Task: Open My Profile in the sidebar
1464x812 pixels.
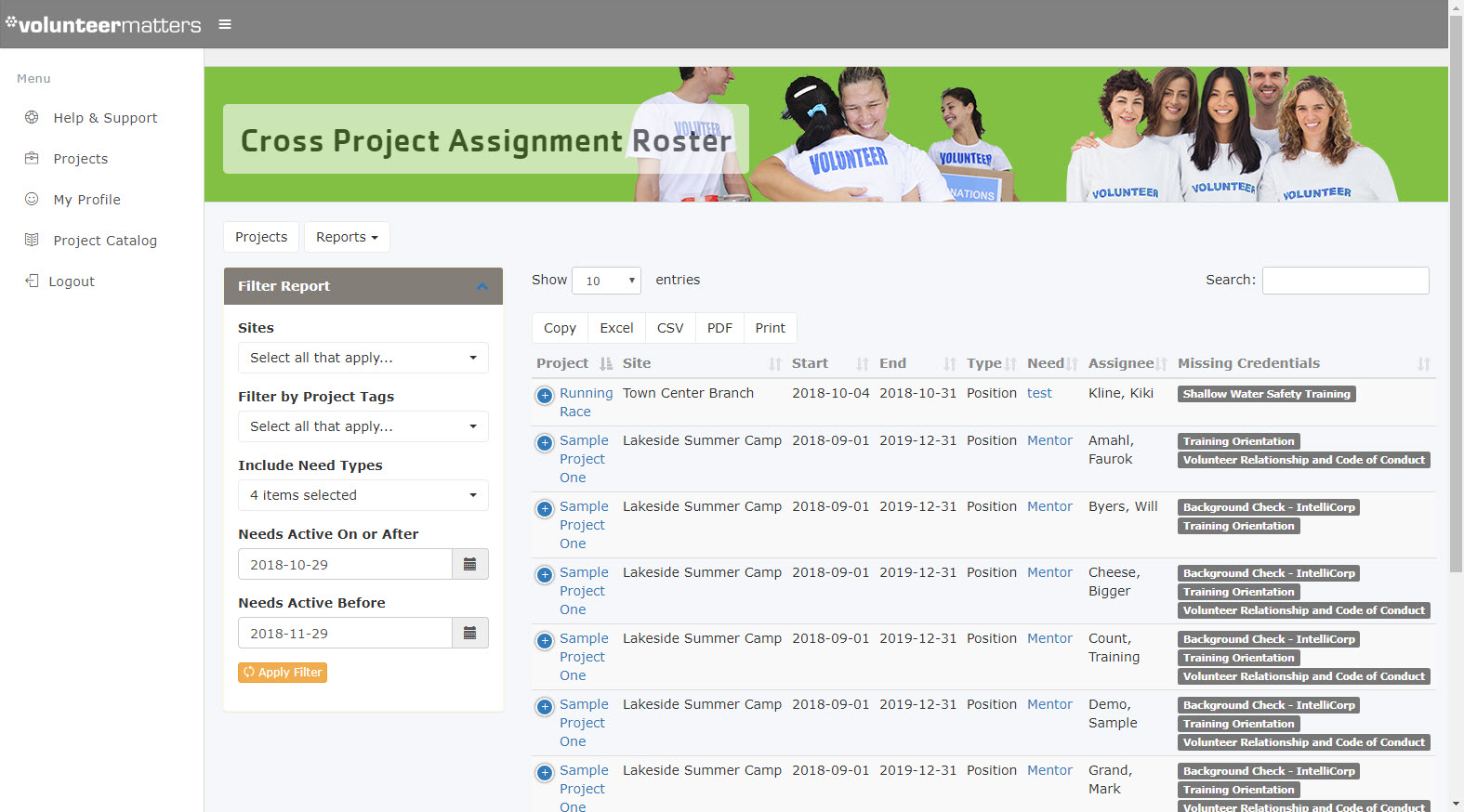Action: click(x=87, y=200)
